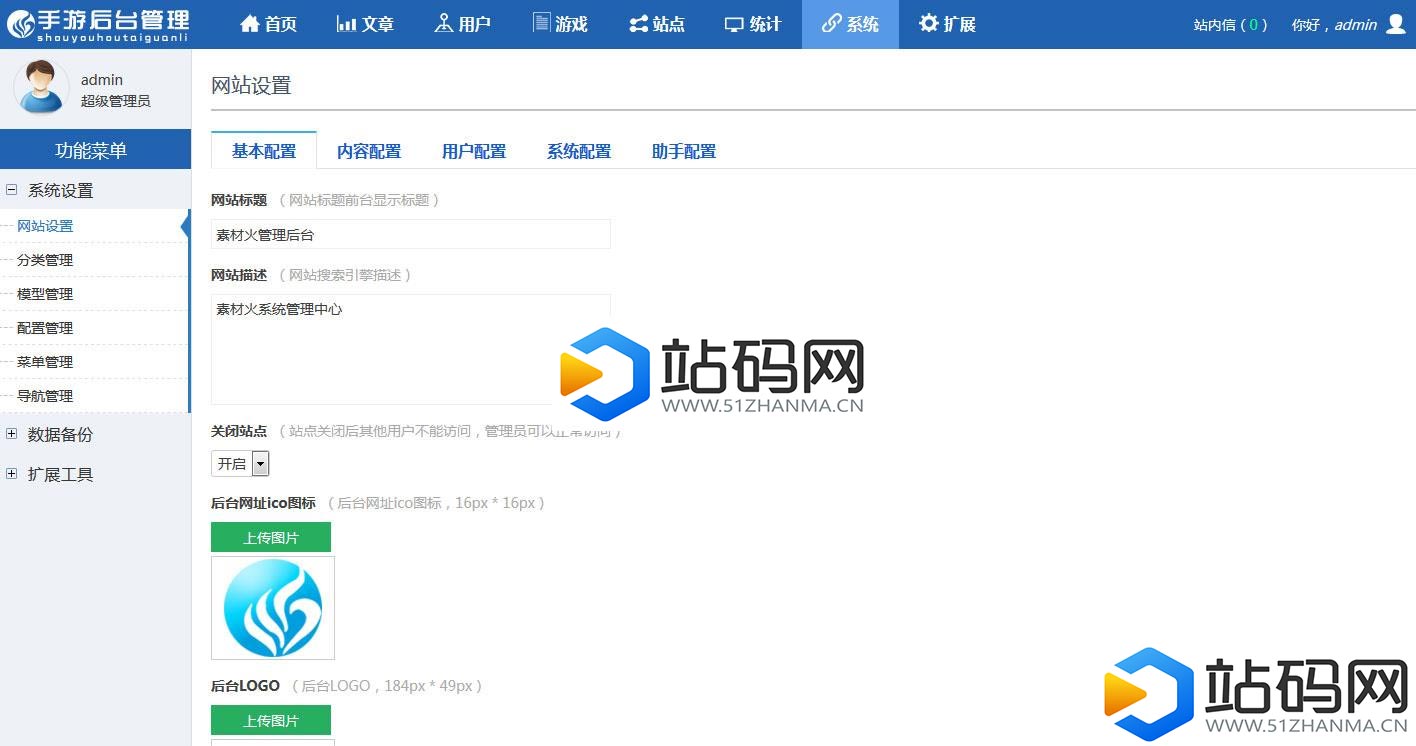Open 站内信 messages link

click(1230, 25)
